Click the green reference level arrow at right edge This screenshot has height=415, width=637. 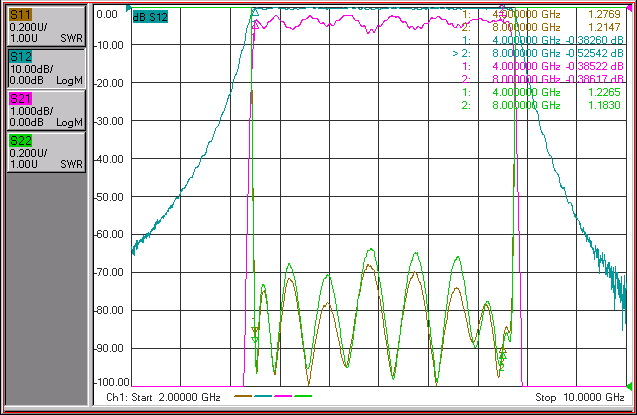[629, 385]
